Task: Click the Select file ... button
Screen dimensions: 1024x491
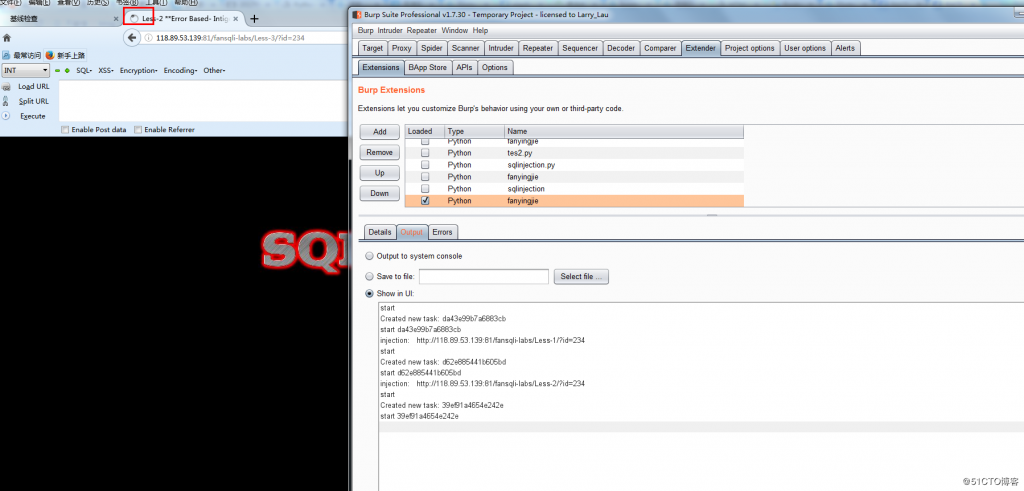Action: tap(581, 276)
